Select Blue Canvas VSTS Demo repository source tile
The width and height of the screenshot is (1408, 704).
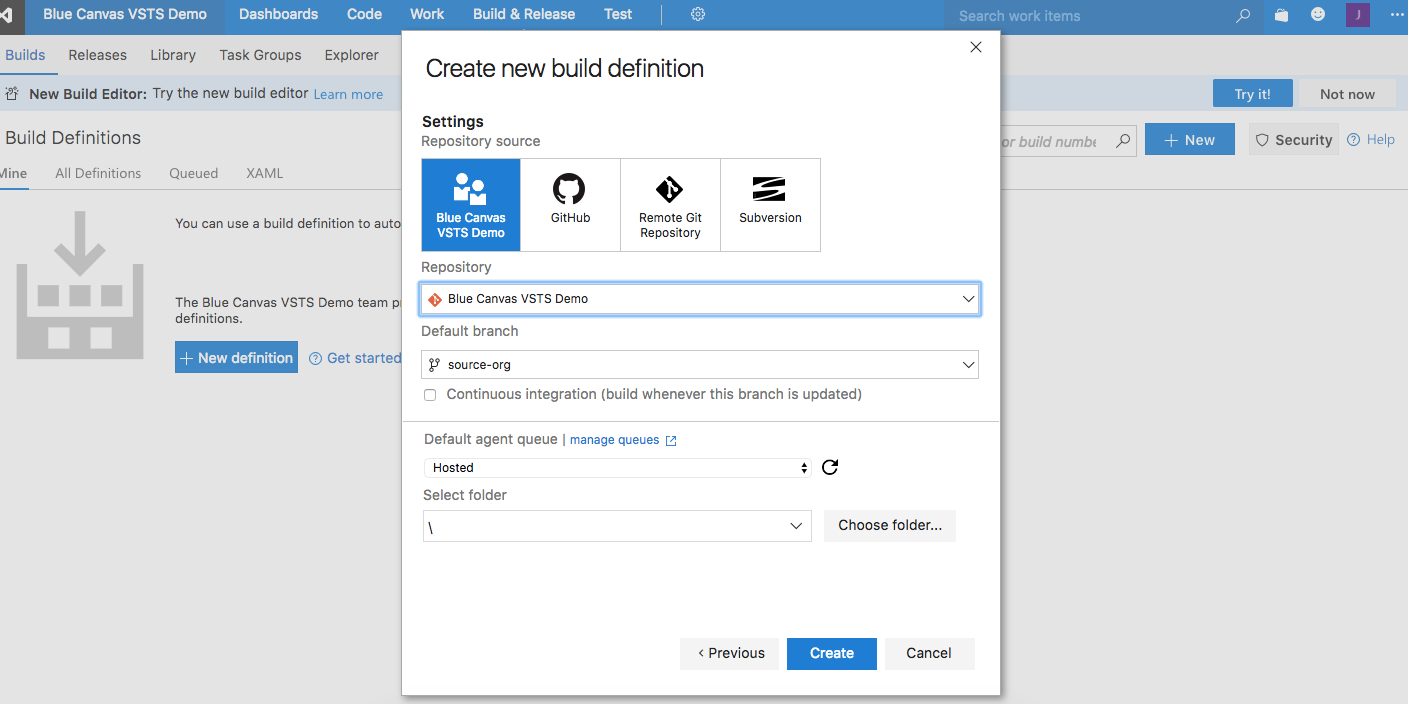point(471,205)
